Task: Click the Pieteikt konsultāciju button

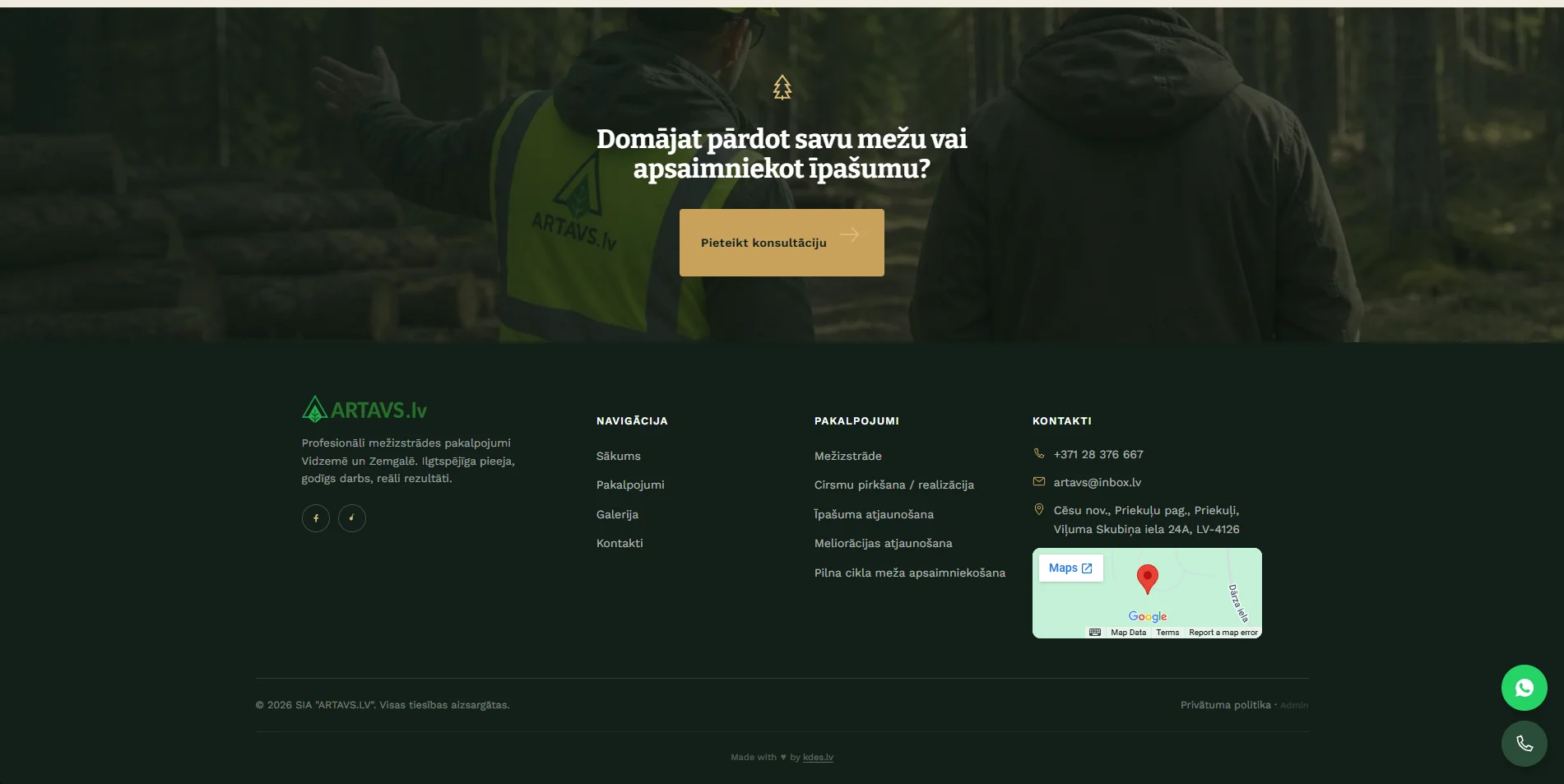Action: (x=782, y=243)
